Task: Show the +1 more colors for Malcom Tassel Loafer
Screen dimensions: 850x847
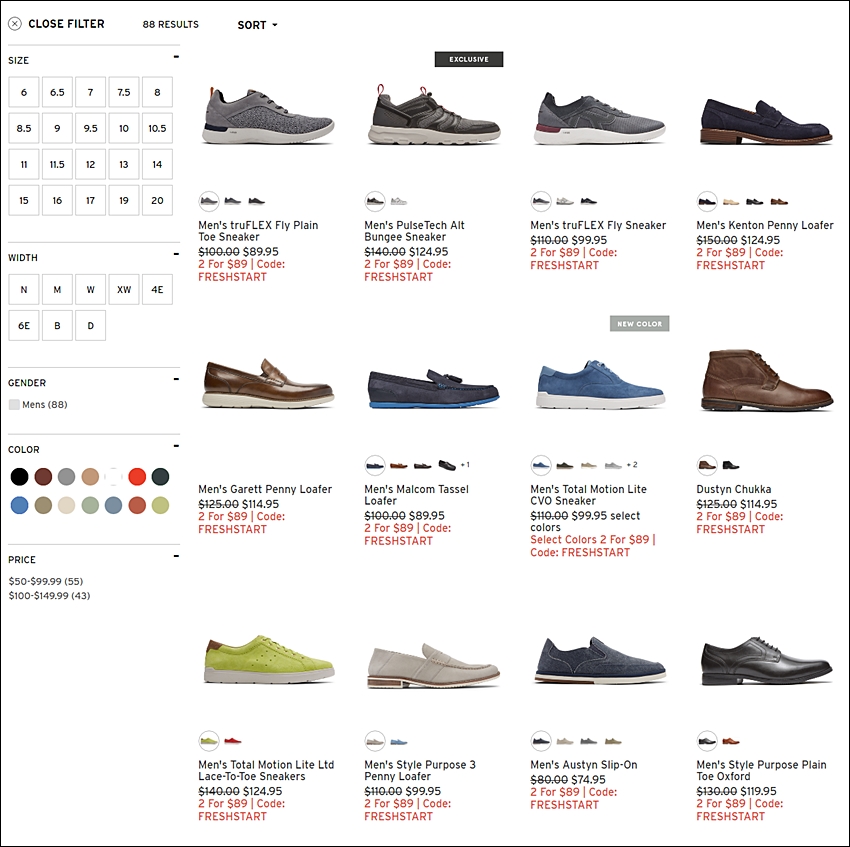Action: pyautogui.click(x=465, y=465)
